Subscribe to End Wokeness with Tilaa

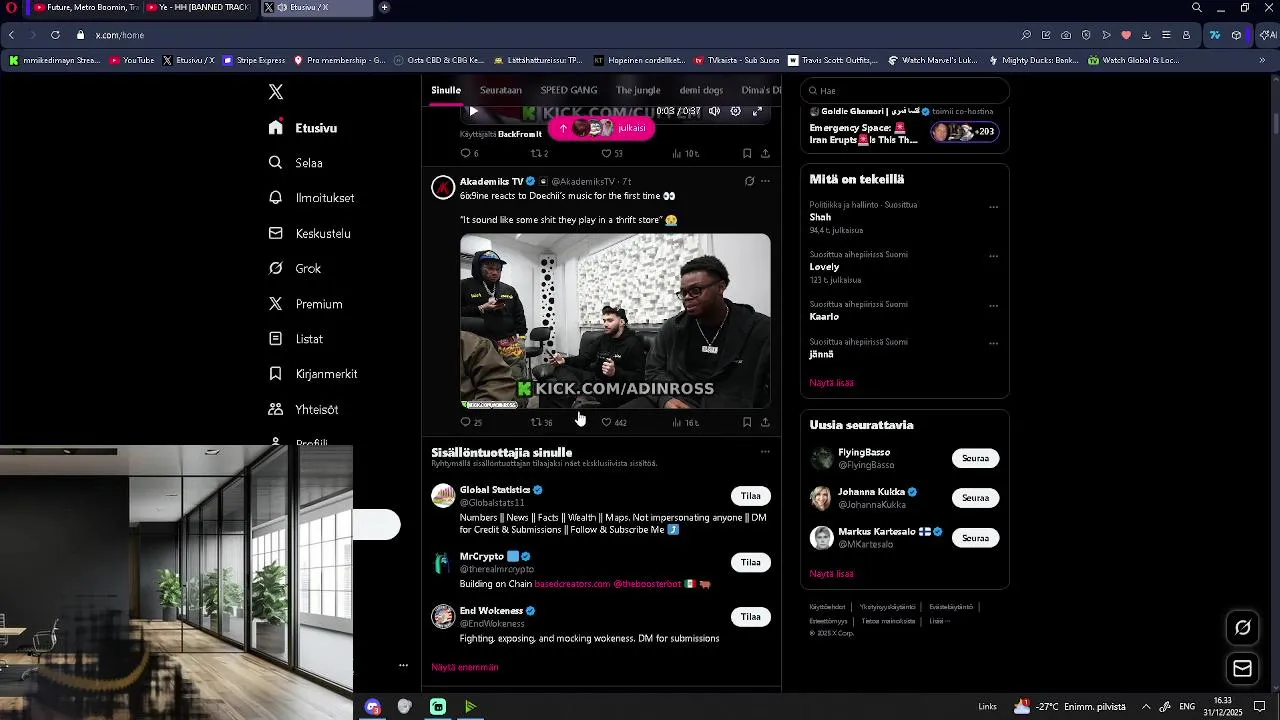(x=751, y=617)
